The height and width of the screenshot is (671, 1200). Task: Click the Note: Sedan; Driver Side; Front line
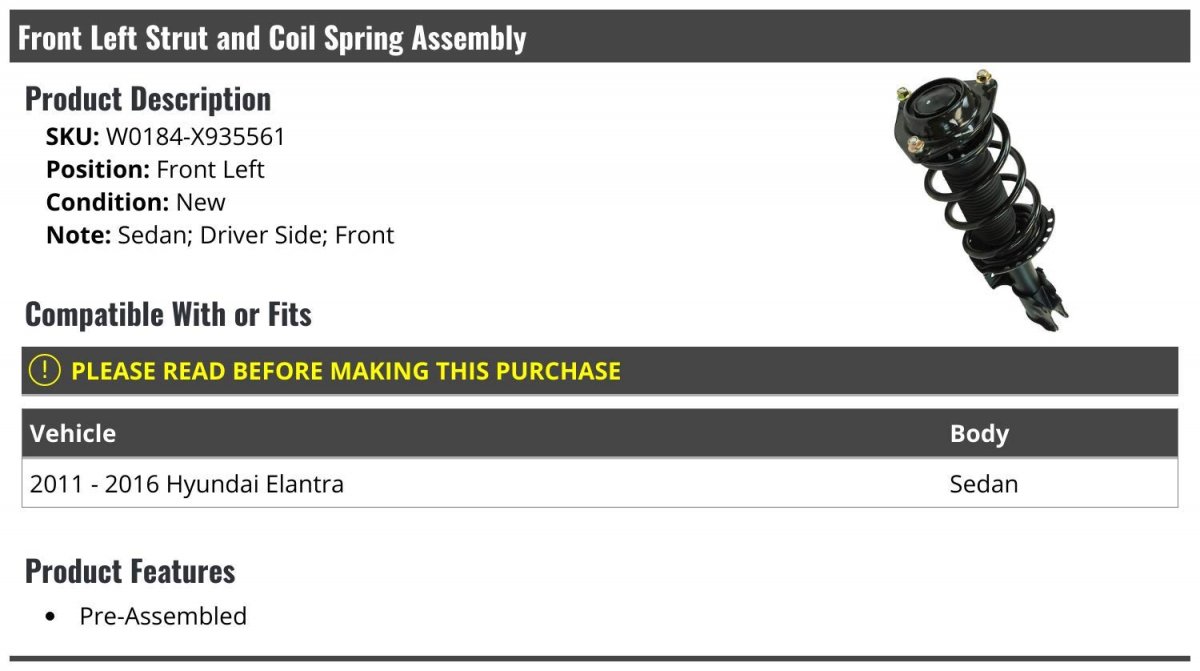pyautogui.click(x=220, y=236)
